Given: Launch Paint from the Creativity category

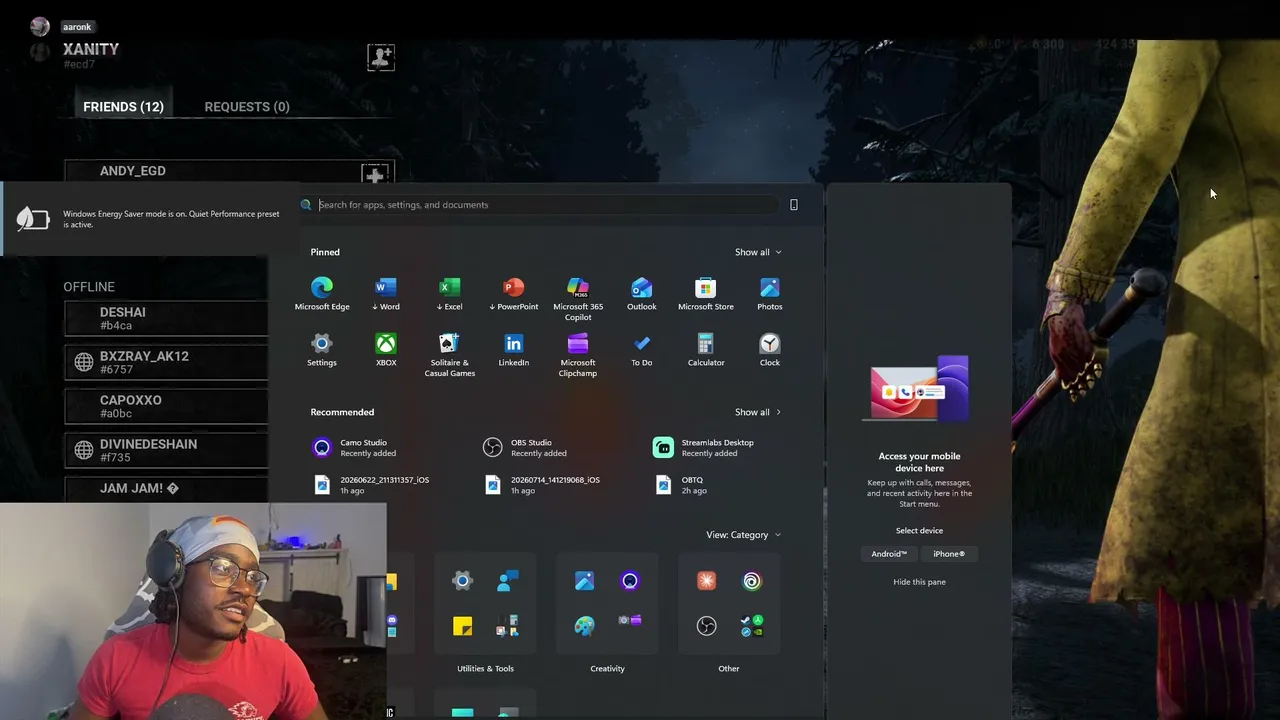Looking at the screenshot, I should click(x=584, y=626).
